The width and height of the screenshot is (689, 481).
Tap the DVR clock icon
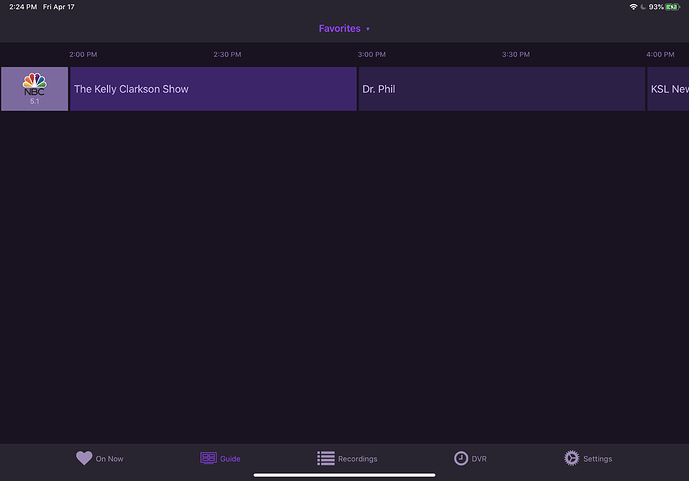point(461,458)
